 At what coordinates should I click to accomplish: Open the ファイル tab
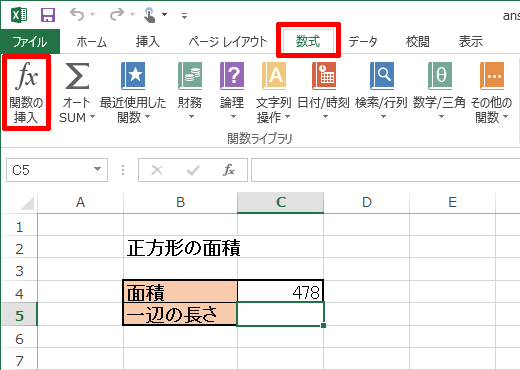tap(30, 42)
